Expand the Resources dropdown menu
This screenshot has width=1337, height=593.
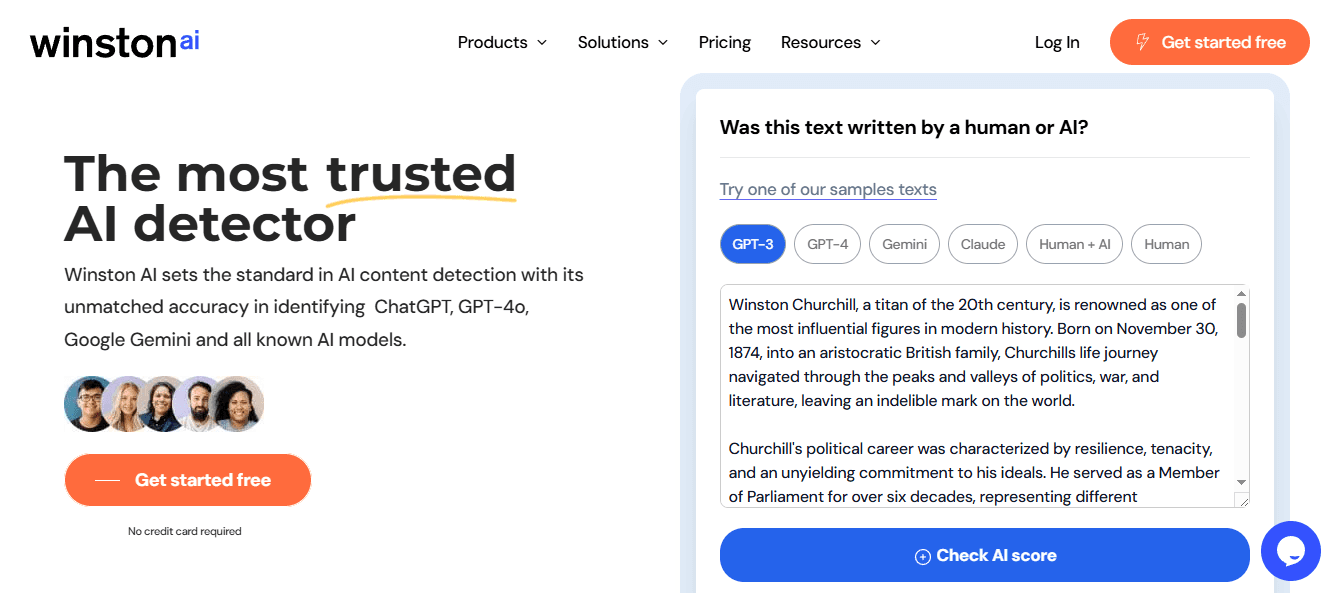(831, 42)
